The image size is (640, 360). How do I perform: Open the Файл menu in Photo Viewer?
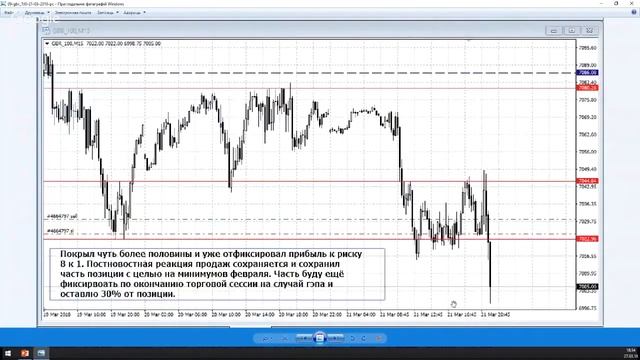click(x=9, y=13)
